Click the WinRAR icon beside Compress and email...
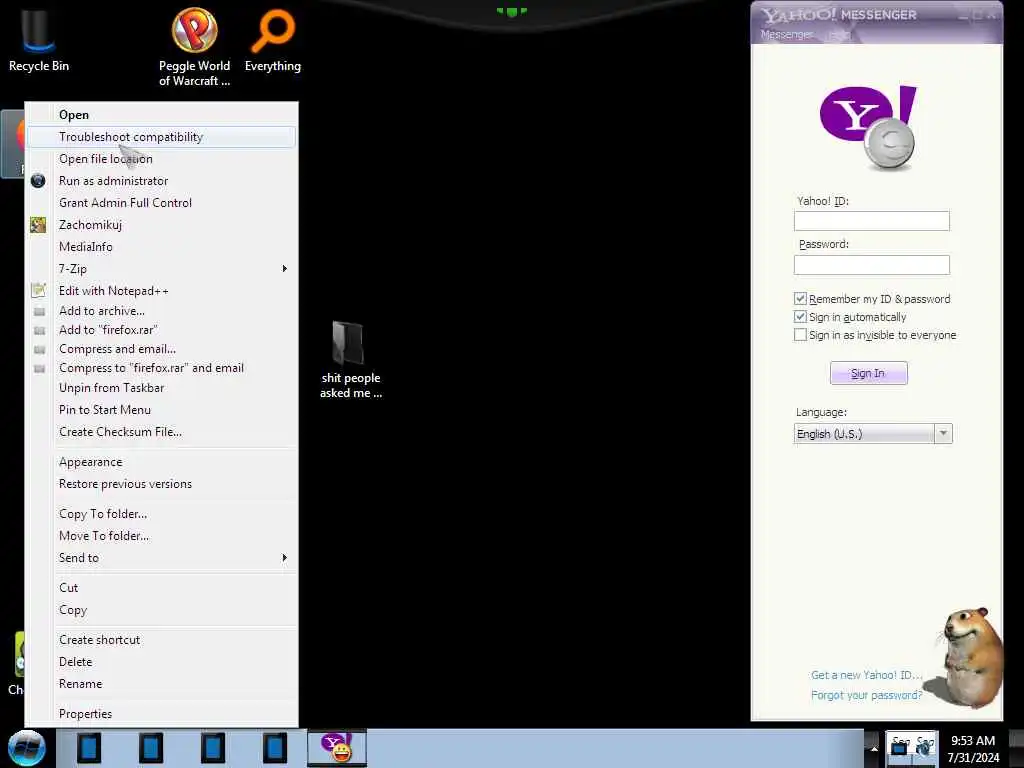Screen dimensions: 1024x768 (x=39, y=349)
